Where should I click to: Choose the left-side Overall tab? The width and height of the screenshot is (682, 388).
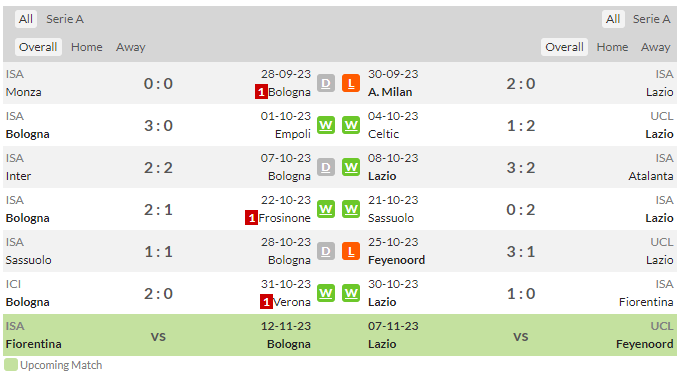38,47
